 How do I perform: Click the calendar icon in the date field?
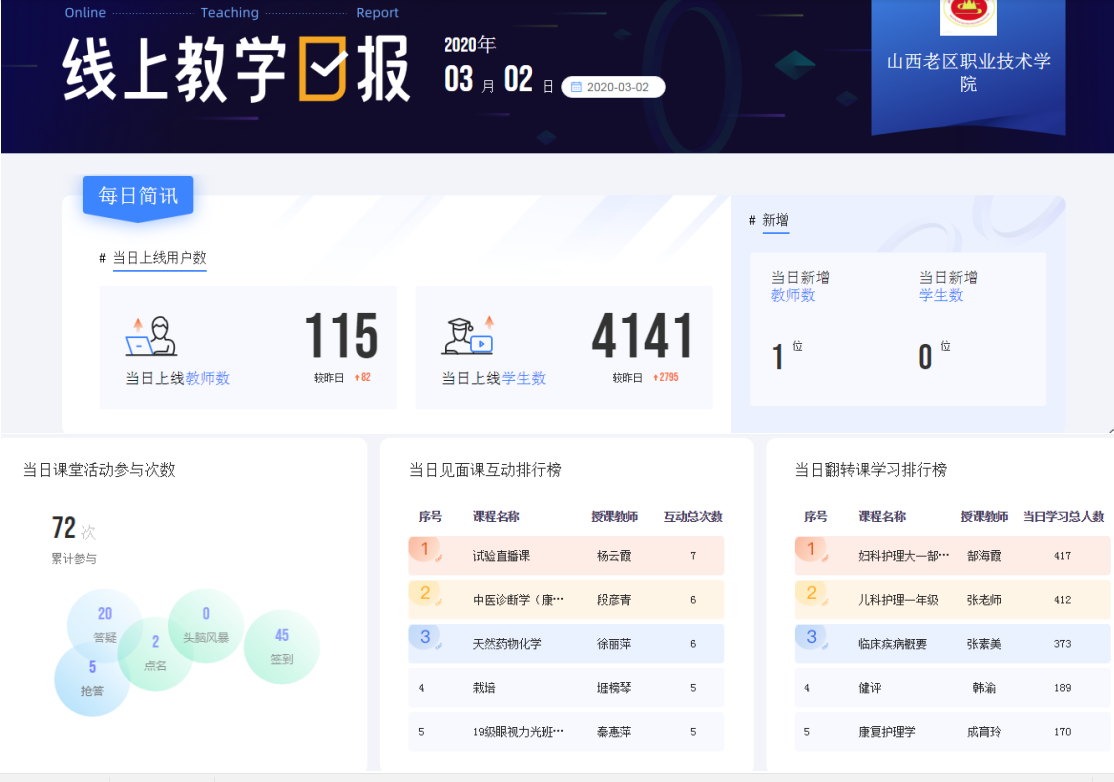576,87
